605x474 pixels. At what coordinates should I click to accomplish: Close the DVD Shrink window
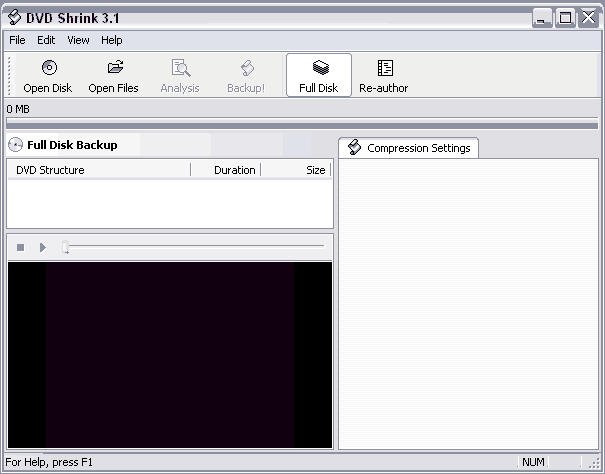(x=588, y=18)
